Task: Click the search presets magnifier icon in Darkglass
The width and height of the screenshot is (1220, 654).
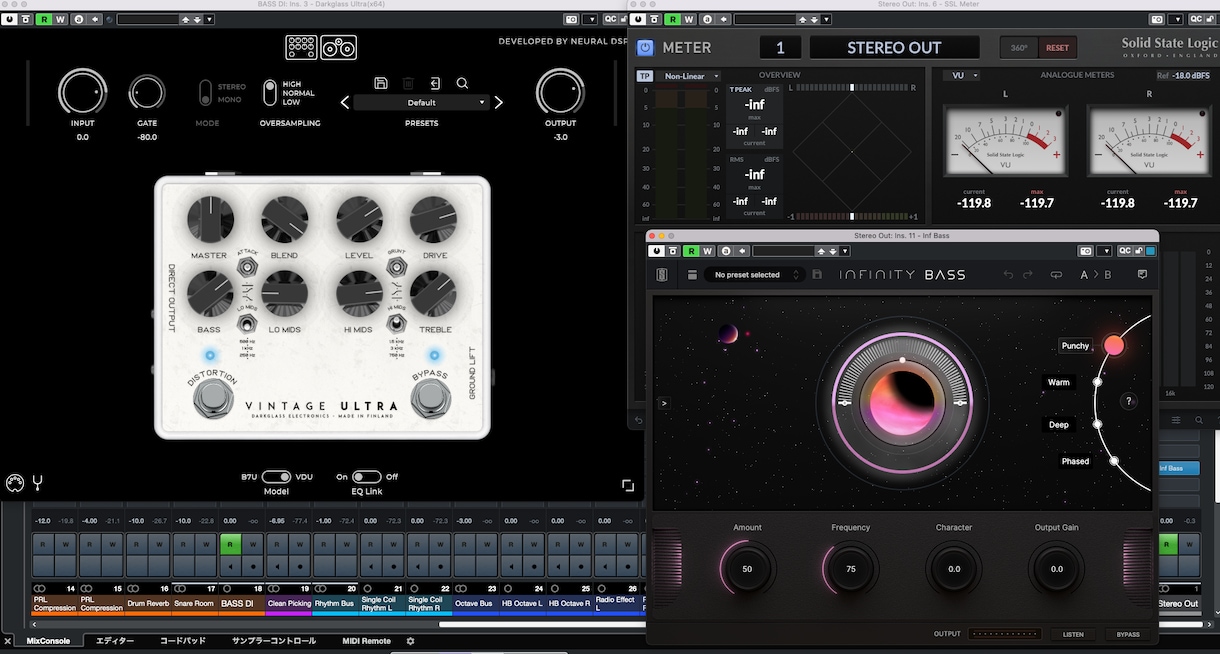Action: 462,83
